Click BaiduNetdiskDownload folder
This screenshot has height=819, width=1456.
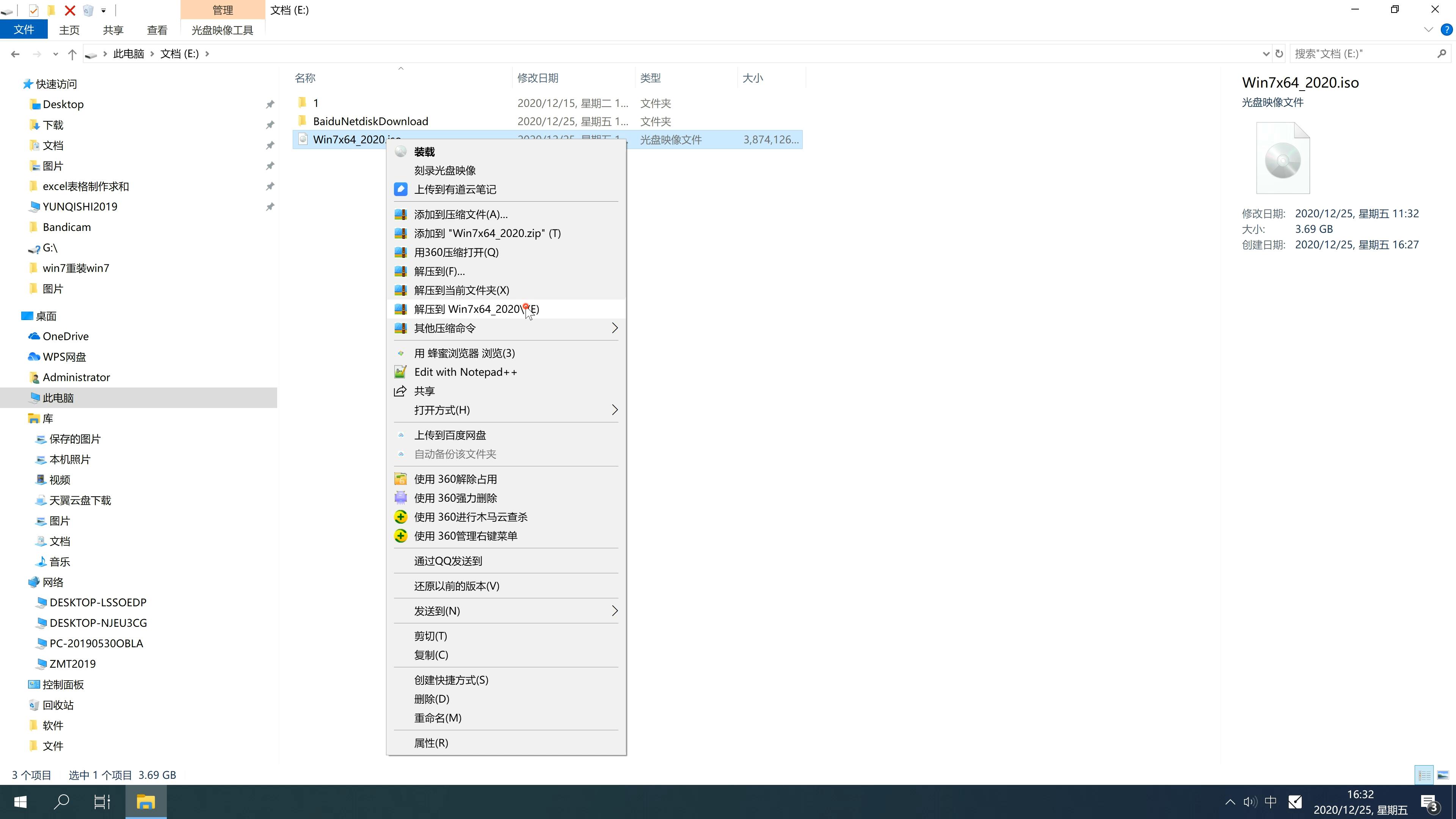tap(370, 121)
